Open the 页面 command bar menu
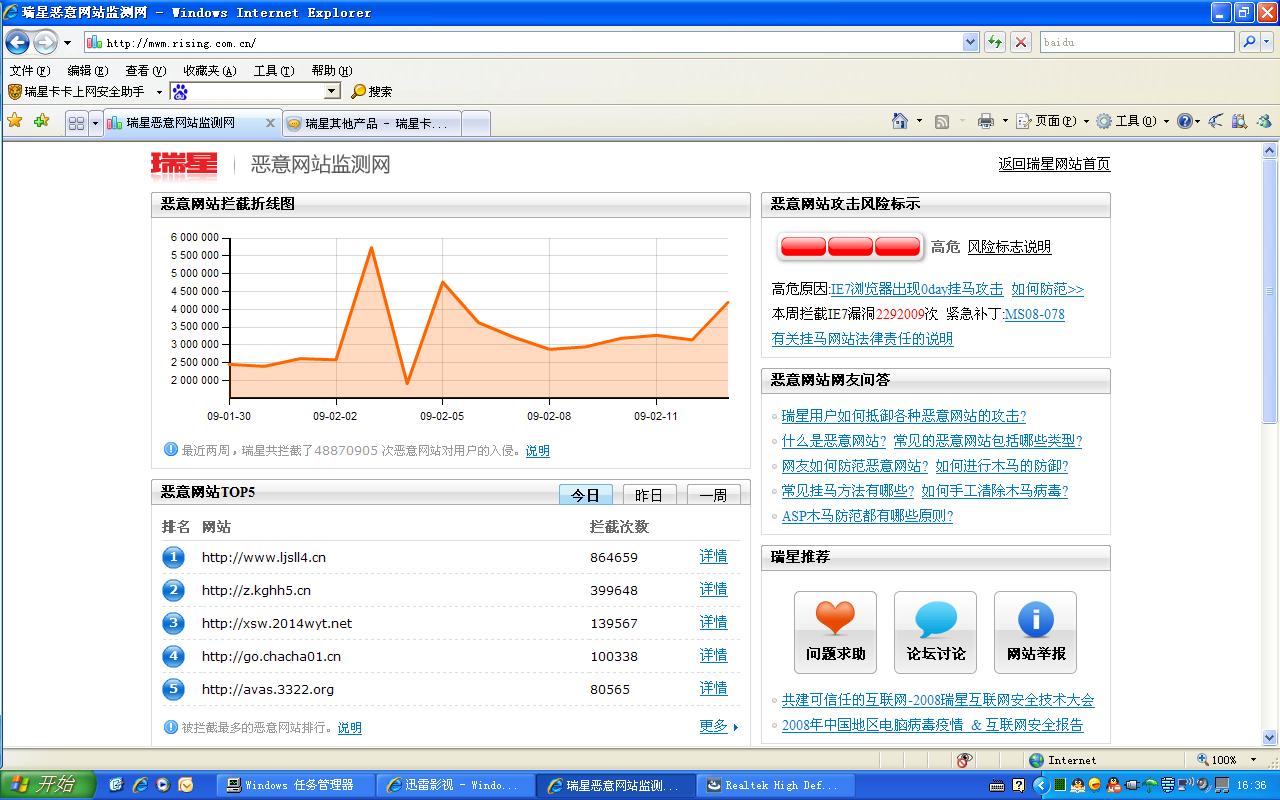The width and height of the screenshot is (1280, 800). [1053, 121]
